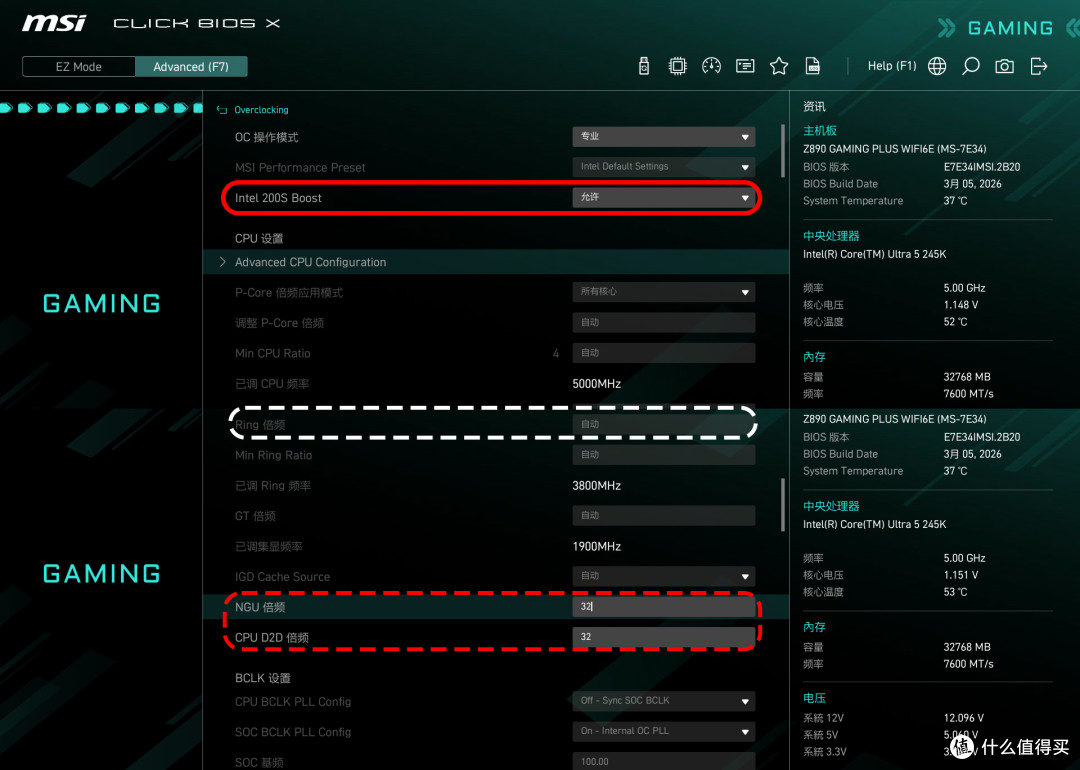
Task: Open the P-Core 倍频应用模式 dropdown
Action: [x=663, y=292]
